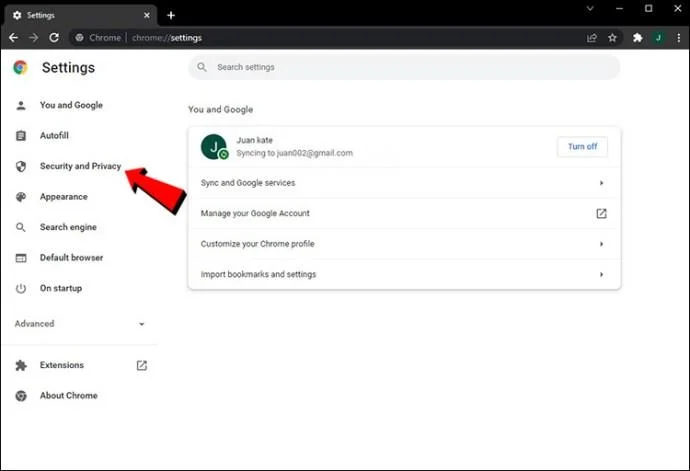Click the external link icon beside Extensions

point(142,365)
